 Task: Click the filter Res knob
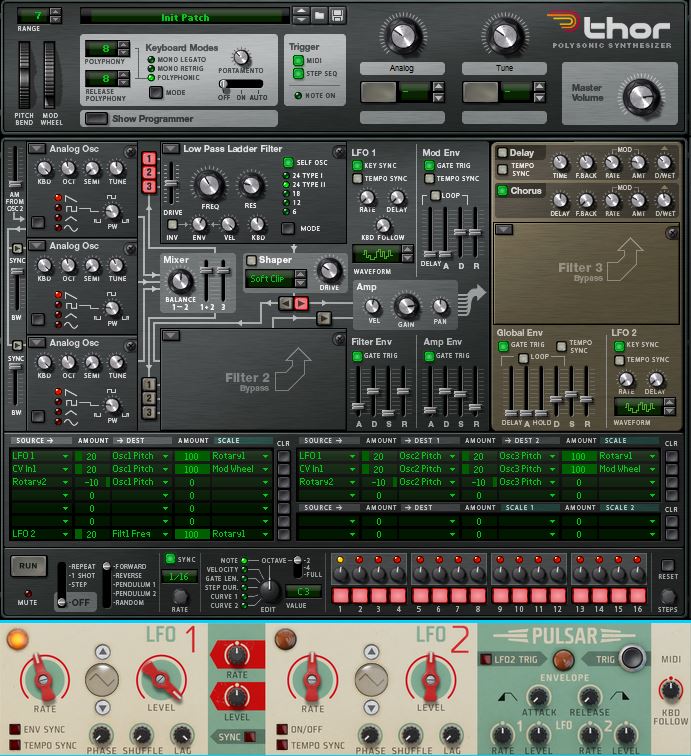(250, 186)
